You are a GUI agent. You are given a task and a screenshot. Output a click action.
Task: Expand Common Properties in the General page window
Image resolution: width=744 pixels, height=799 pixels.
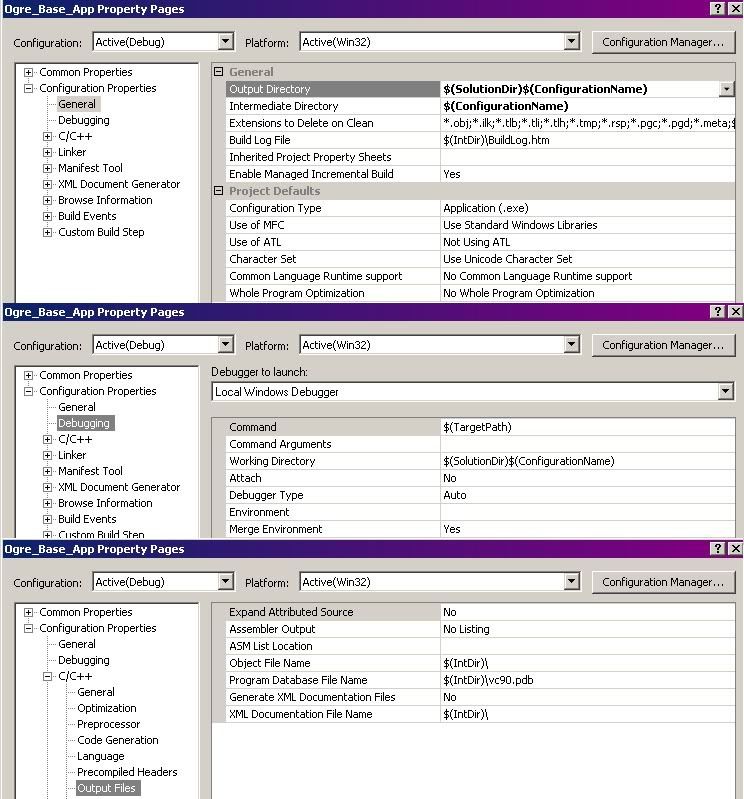pyautogui.click(x=29, y=72)
